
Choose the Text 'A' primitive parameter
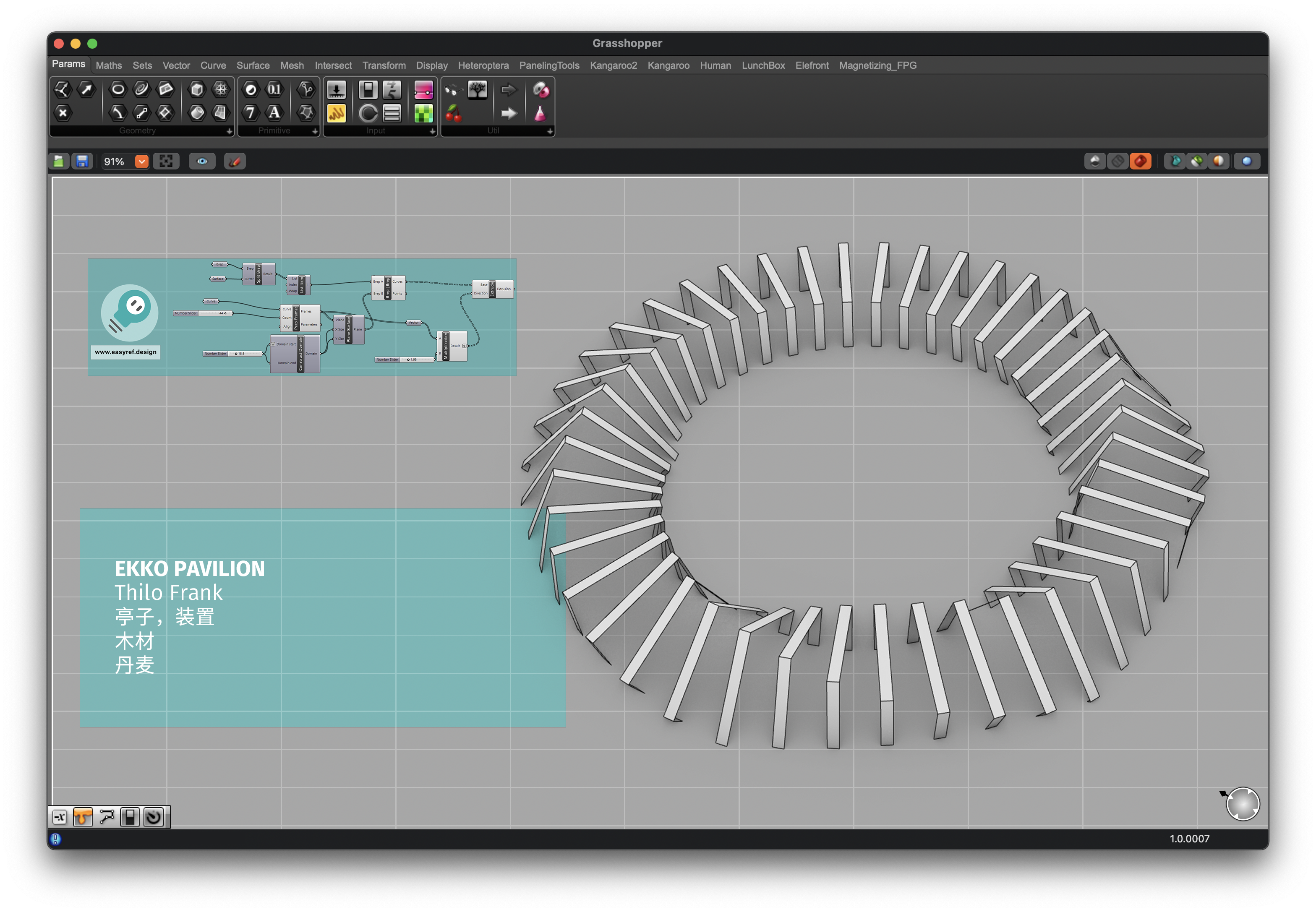click(274, 112)
